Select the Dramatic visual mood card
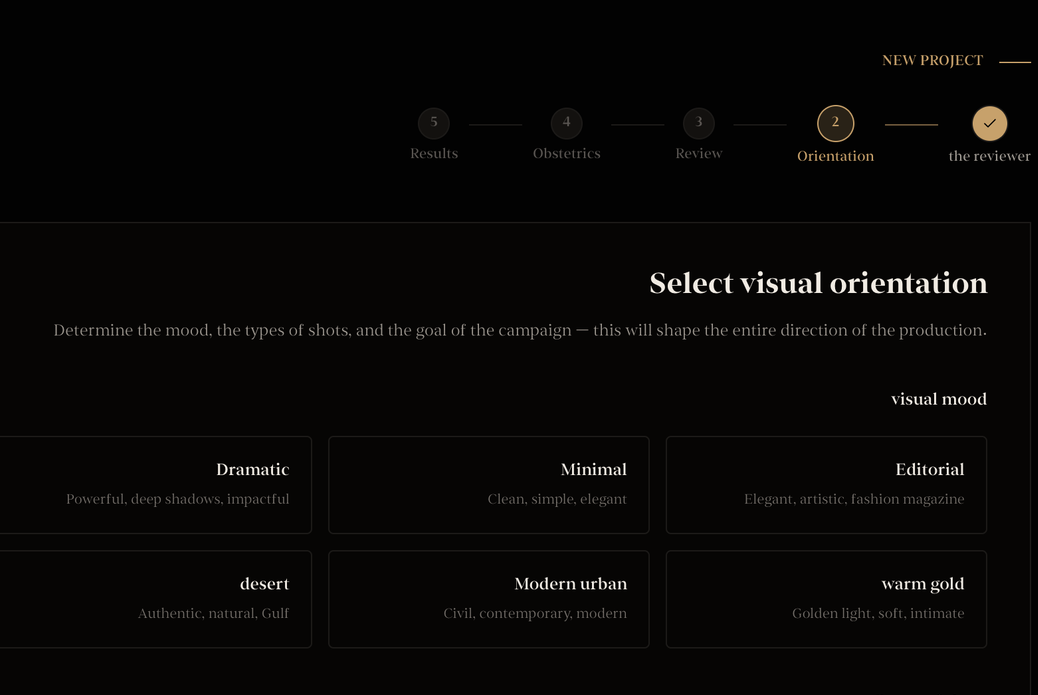Image resolution: width=1038 pixels, height=695 pixels. [x=150, y=484]
